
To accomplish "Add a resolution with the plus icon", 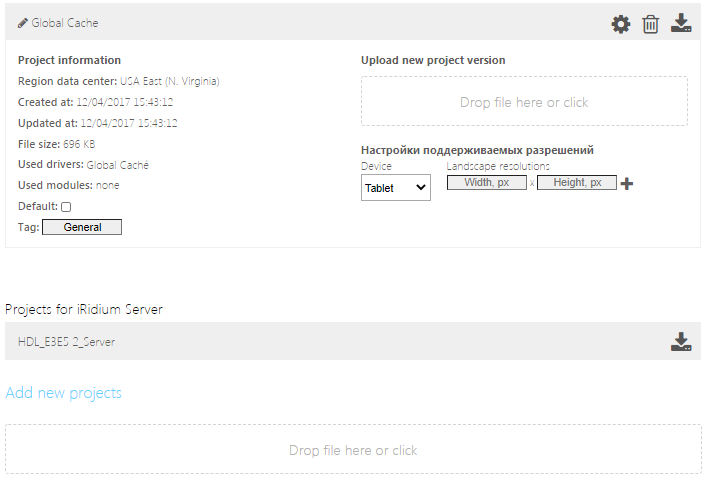I will click(627, 183).
